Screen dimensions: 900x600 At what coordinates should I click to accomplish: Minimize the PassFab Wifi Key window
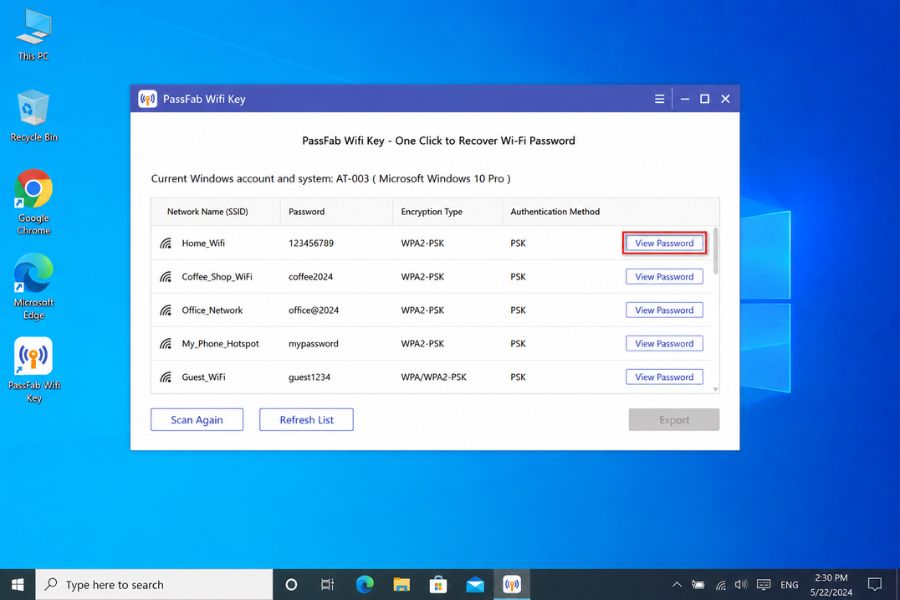(x=685, y=99)
